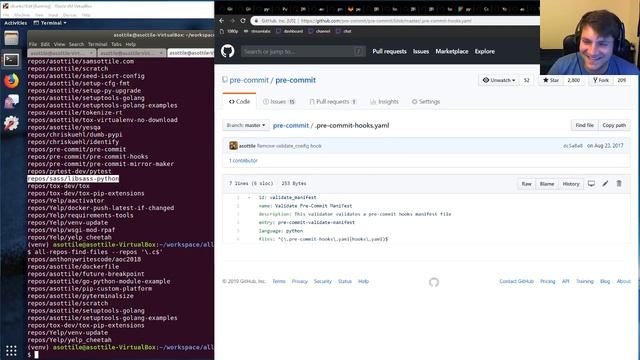Open the Terminal app menu in top bar
This screenshot has width=640, height=360.
coord(50,23)
